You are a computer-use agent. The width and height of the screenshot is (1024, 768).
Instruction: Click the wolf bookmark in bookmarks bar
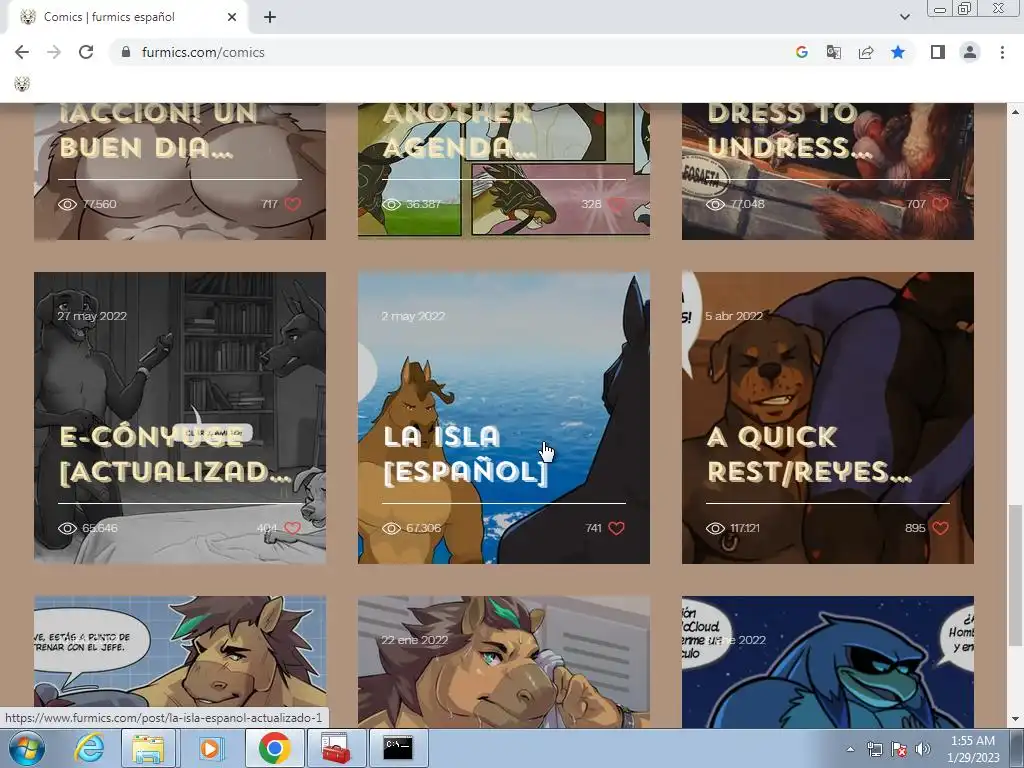point(22,84)
